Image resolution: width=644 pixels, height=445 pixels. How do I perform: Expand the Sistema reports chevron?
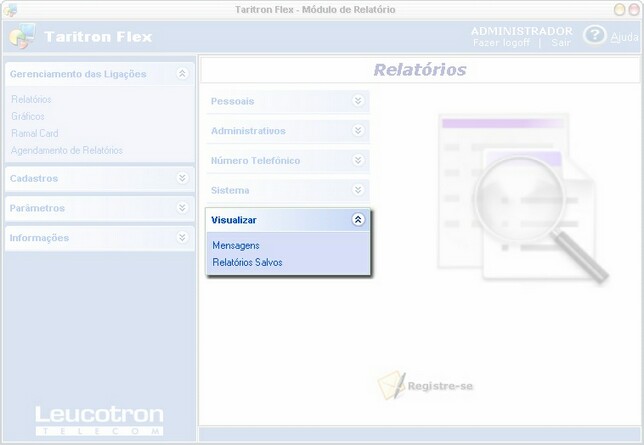click(358, 189)
